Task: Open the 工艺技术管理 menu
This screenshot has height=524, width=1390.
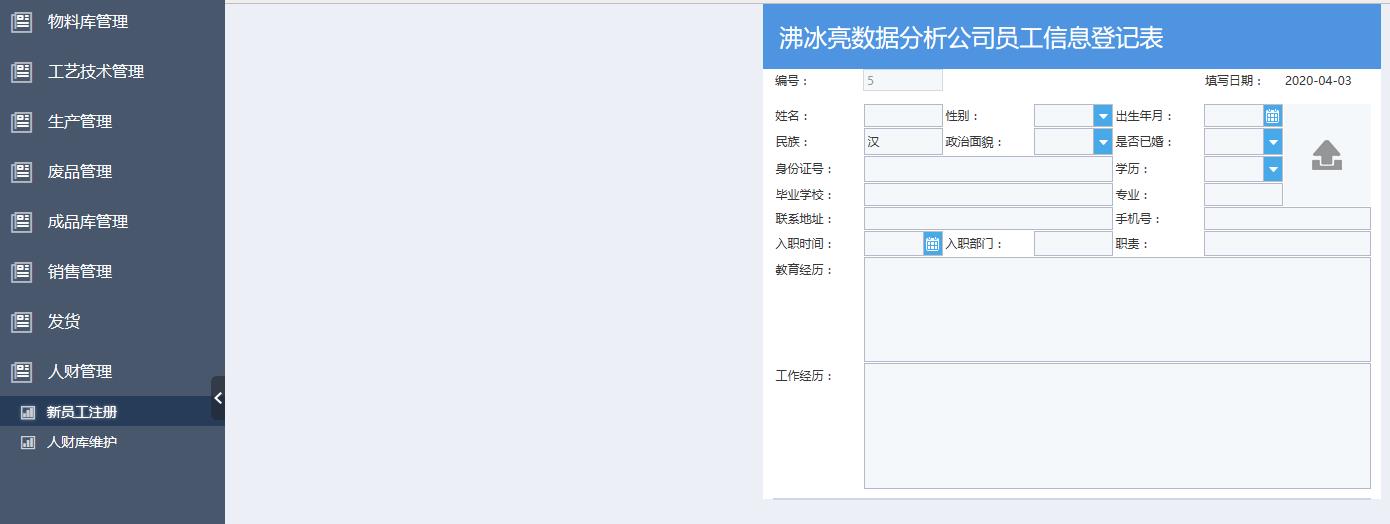Action: pyautogui.click(x=112, y=72)
